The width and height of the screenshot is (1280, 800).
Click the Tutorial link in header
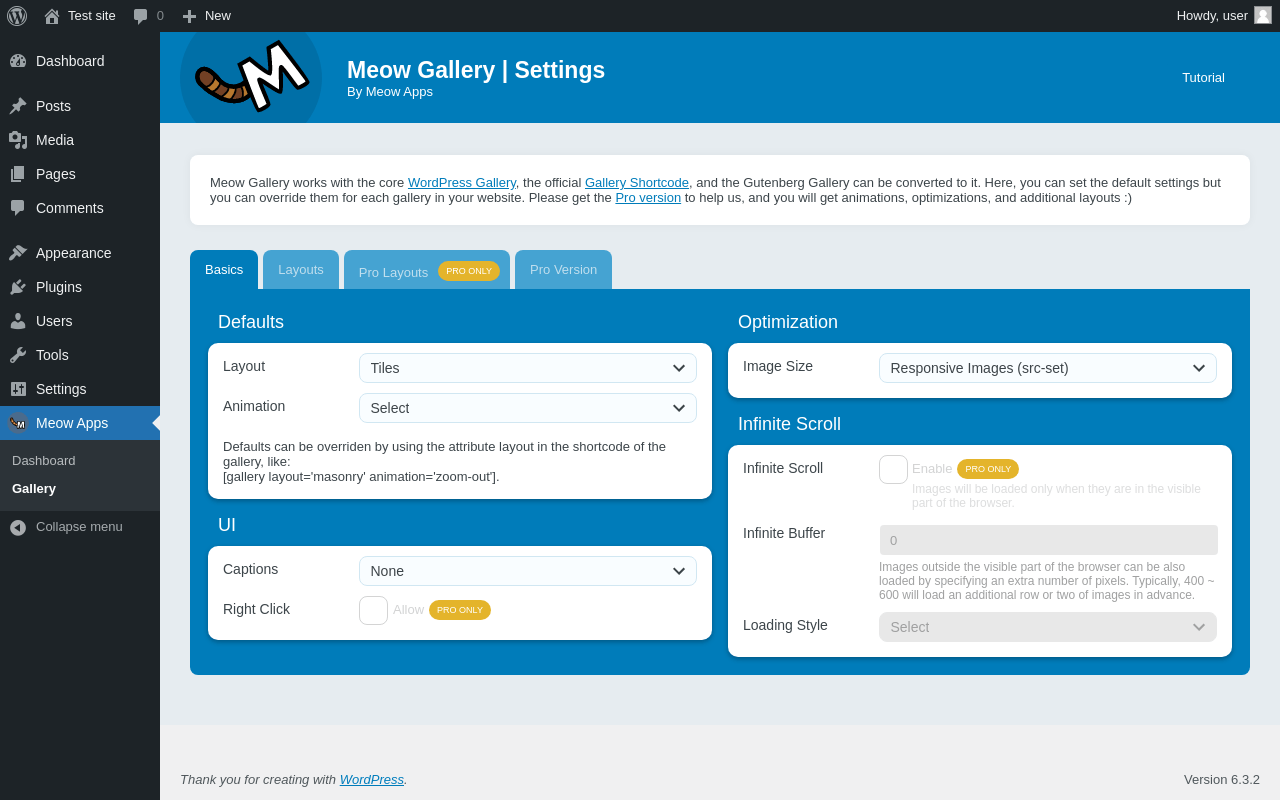click(x=1203, y=78)
